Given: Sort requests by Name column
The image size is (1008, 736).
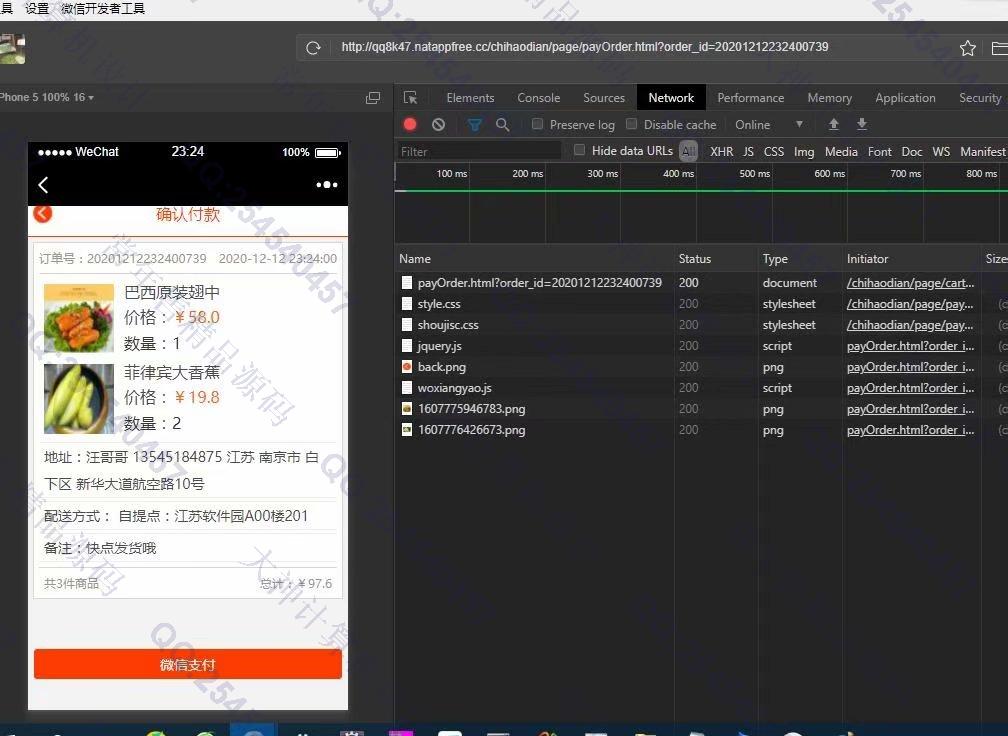Looking at the screenshot, I should point(415,259).
